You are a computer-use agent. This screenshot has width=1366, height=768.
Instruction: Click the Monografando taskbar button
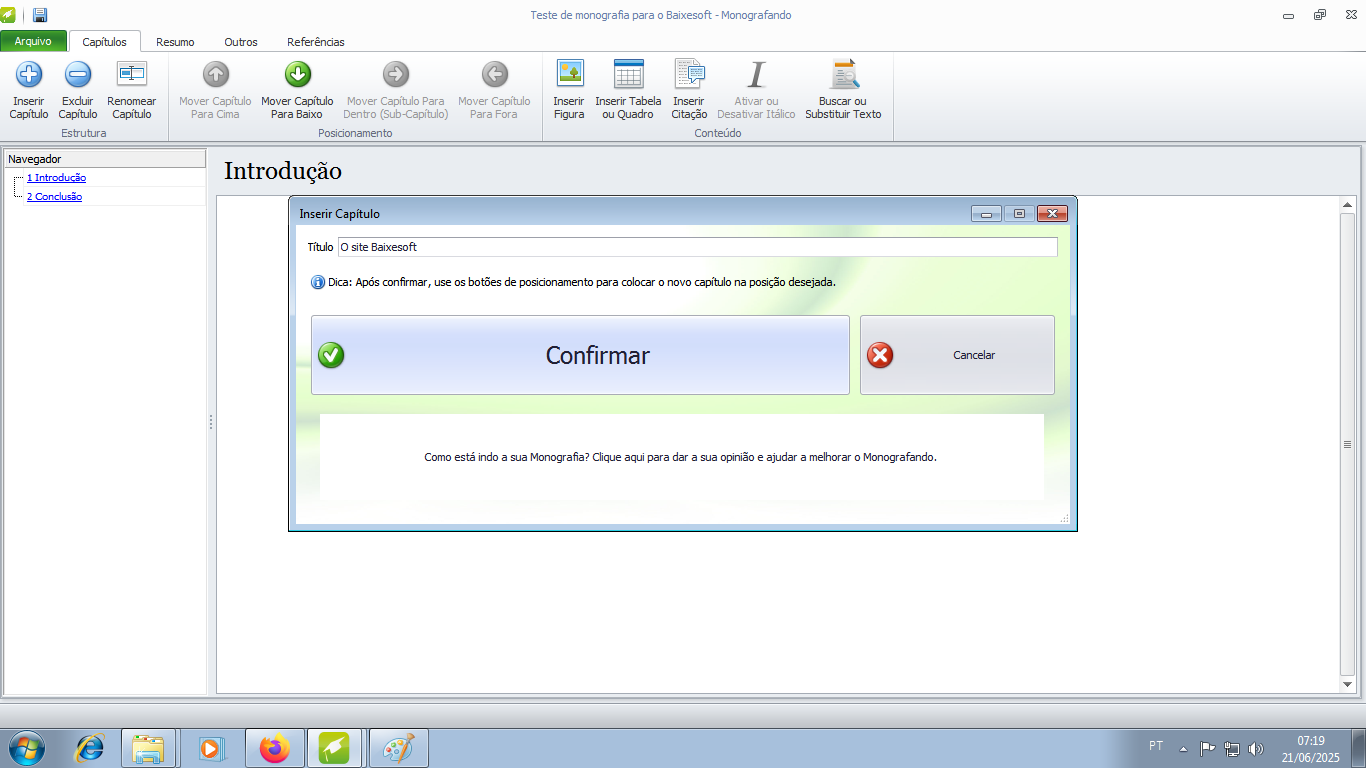point(335,748)
